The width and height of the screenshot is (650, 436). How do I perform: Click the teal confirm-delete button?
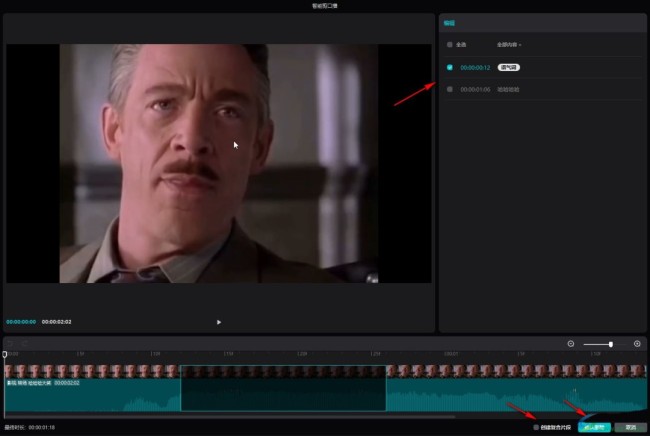594,427
